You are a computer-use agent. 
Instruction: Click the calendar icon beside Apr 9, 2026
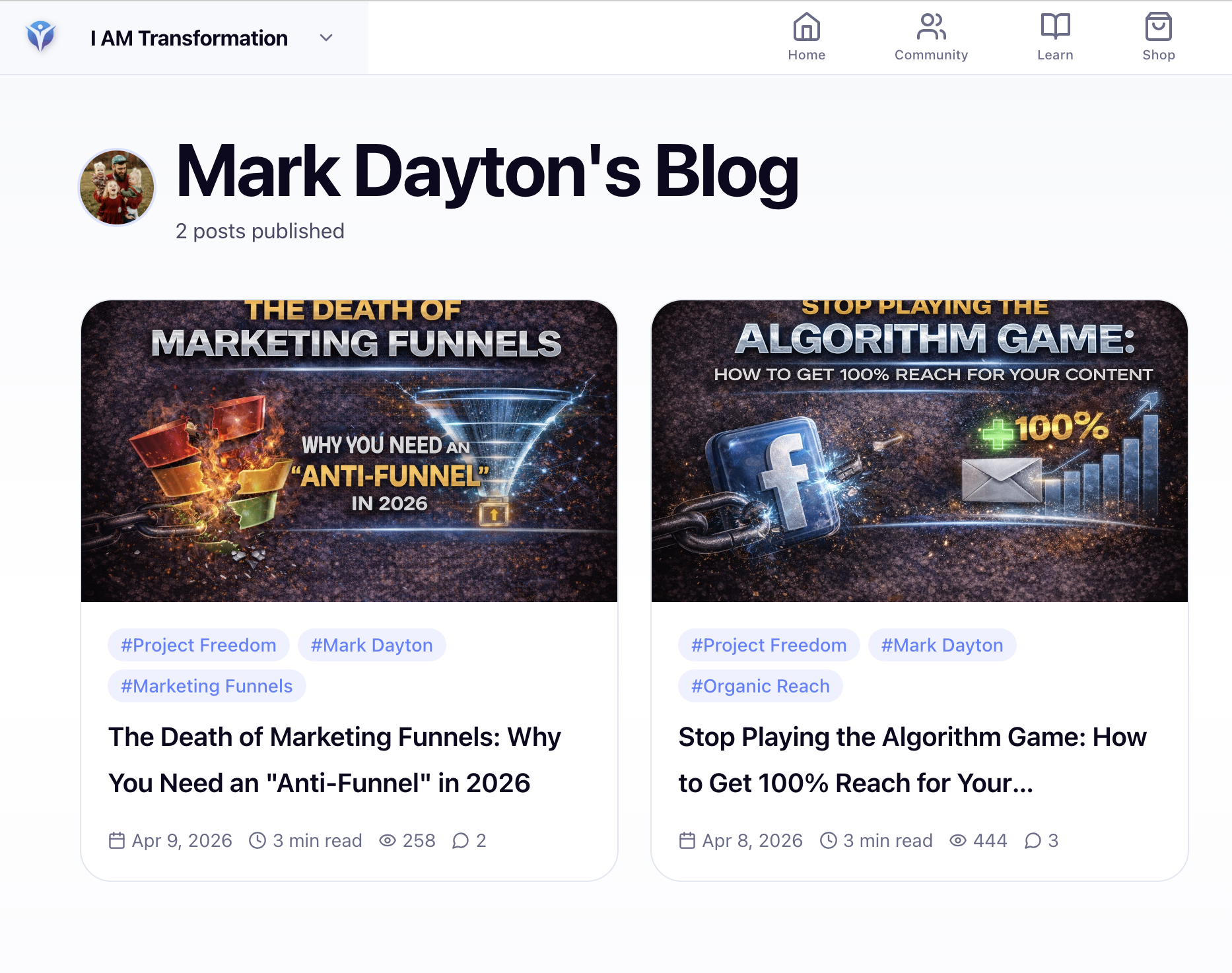(x=117, y=840)
